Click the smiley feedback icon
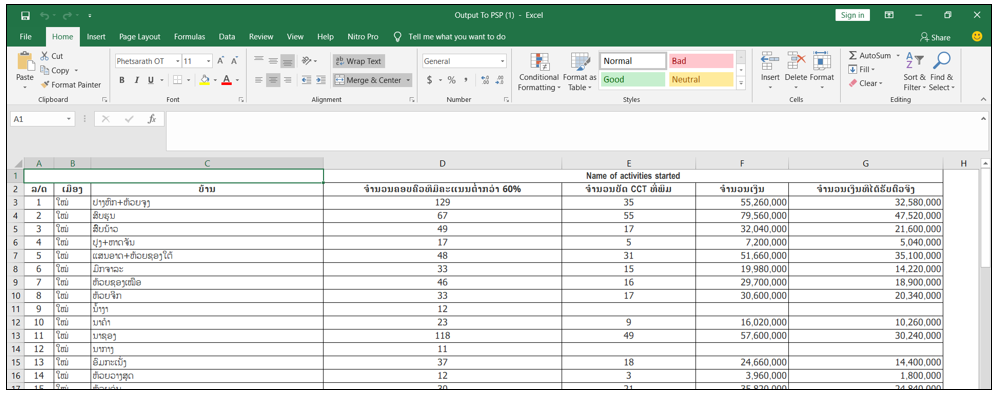This screenshot has height=395, width=994. [977, 37]
